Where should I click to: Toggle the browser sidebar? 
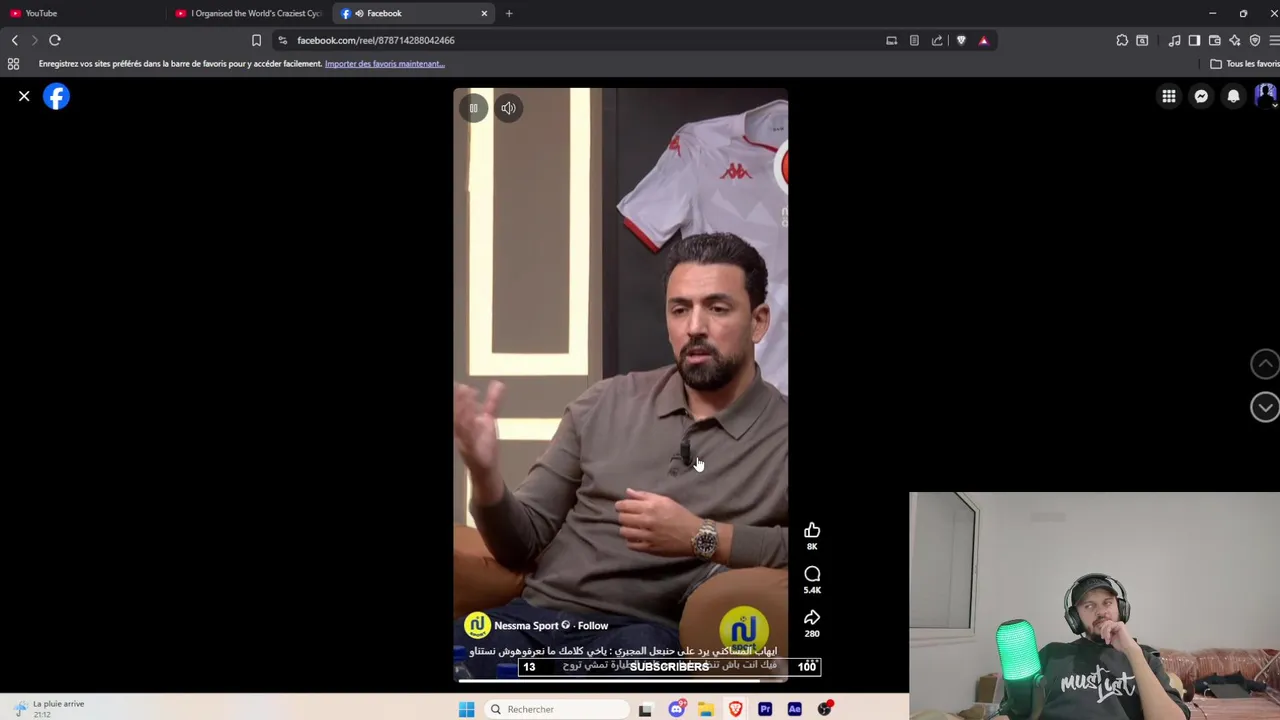click(1194, 40)
